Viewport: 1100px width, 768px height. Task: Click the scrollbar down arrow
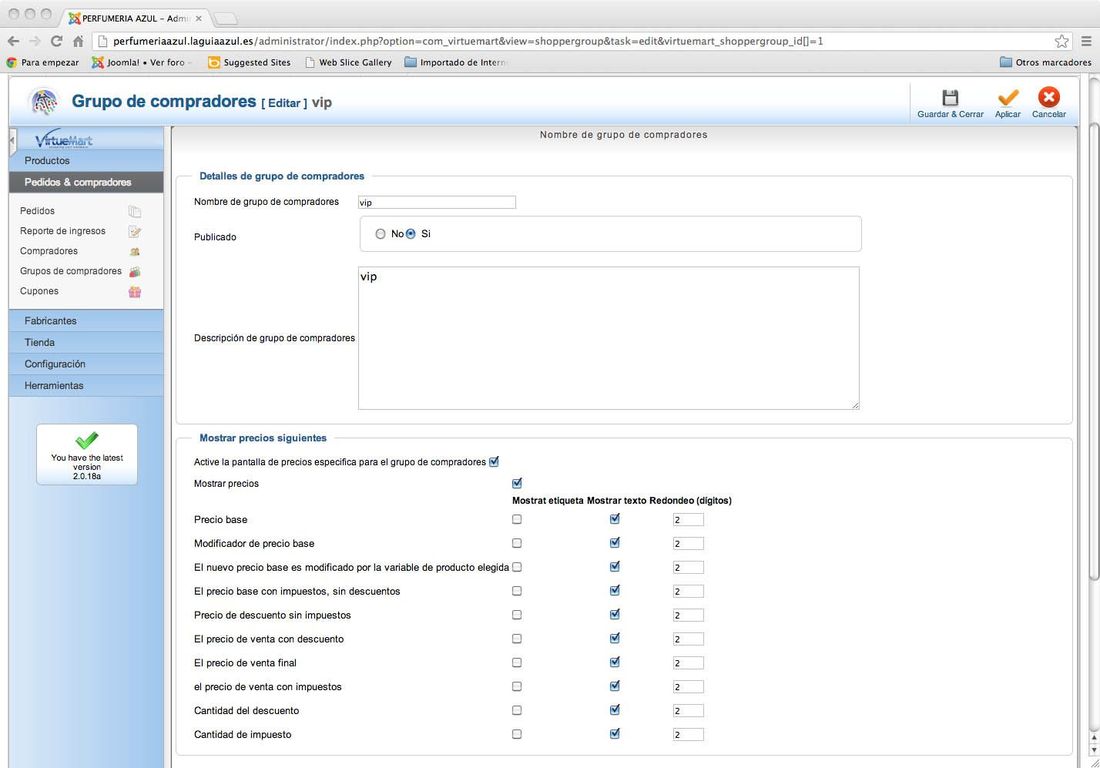tap(1094, 750)
